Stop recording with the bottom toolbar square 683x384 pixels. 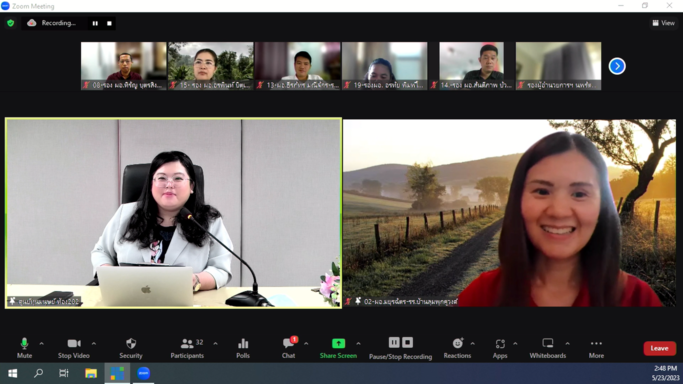point(407,343)
